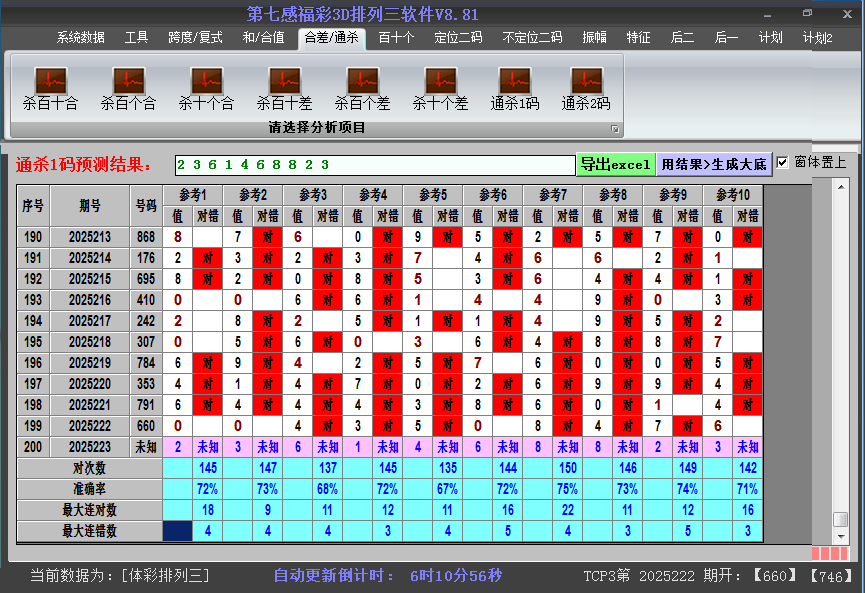Switch to the 百十个 tab
The height and width of the screenshot is (593, 865).
click(396, 38)
